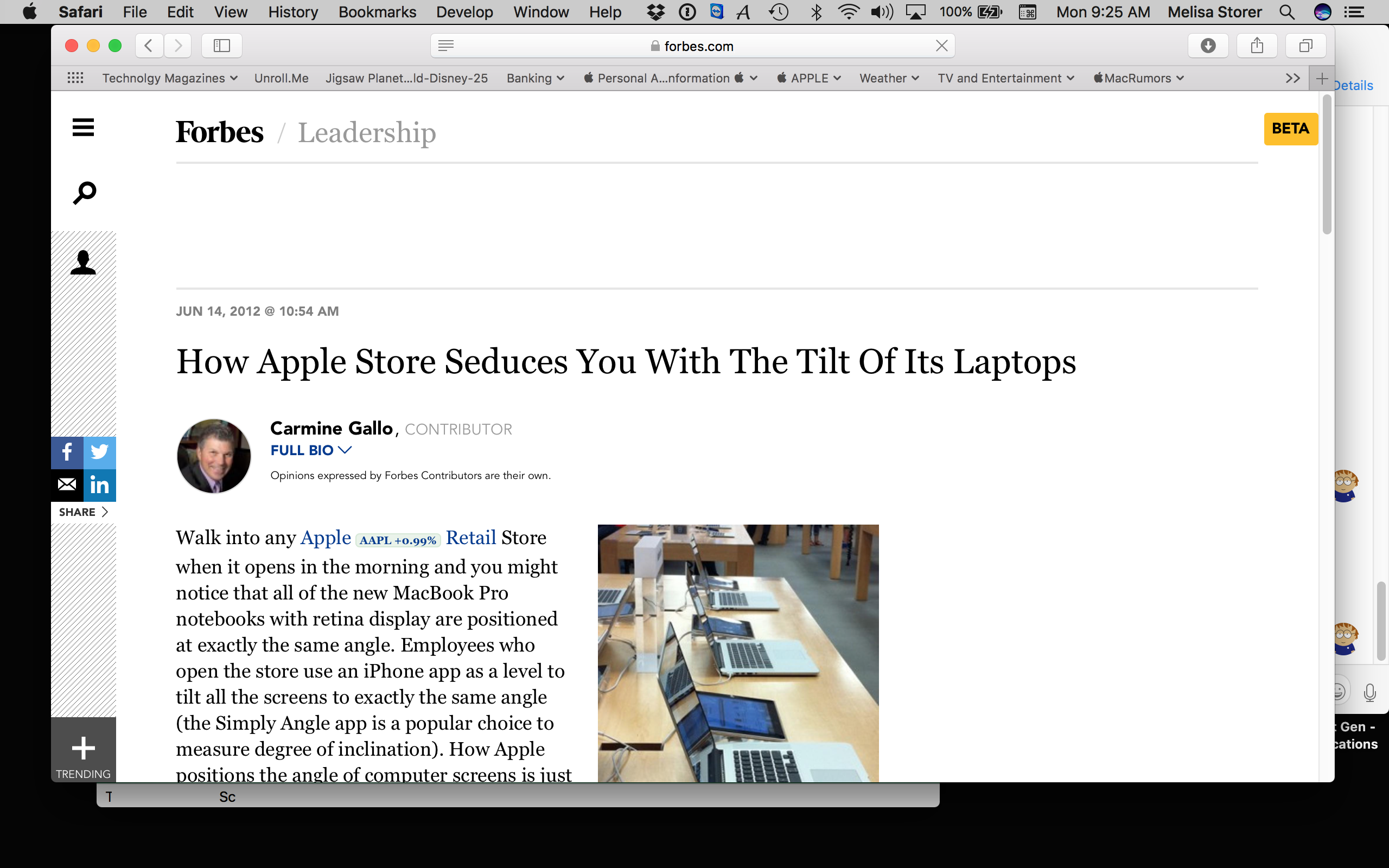The width and height of the screenshot is (1389, 868).
Task: Expand Technolgy Magazines bookmark folder
Action: [x=170, y=78]
